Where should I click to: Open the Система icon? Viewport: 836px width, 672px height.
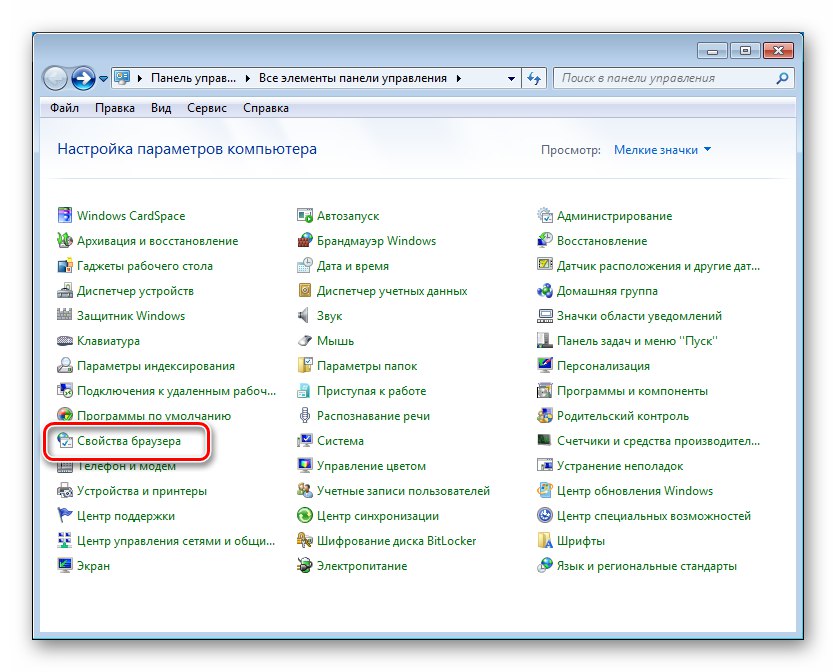(x=304, y=441)
